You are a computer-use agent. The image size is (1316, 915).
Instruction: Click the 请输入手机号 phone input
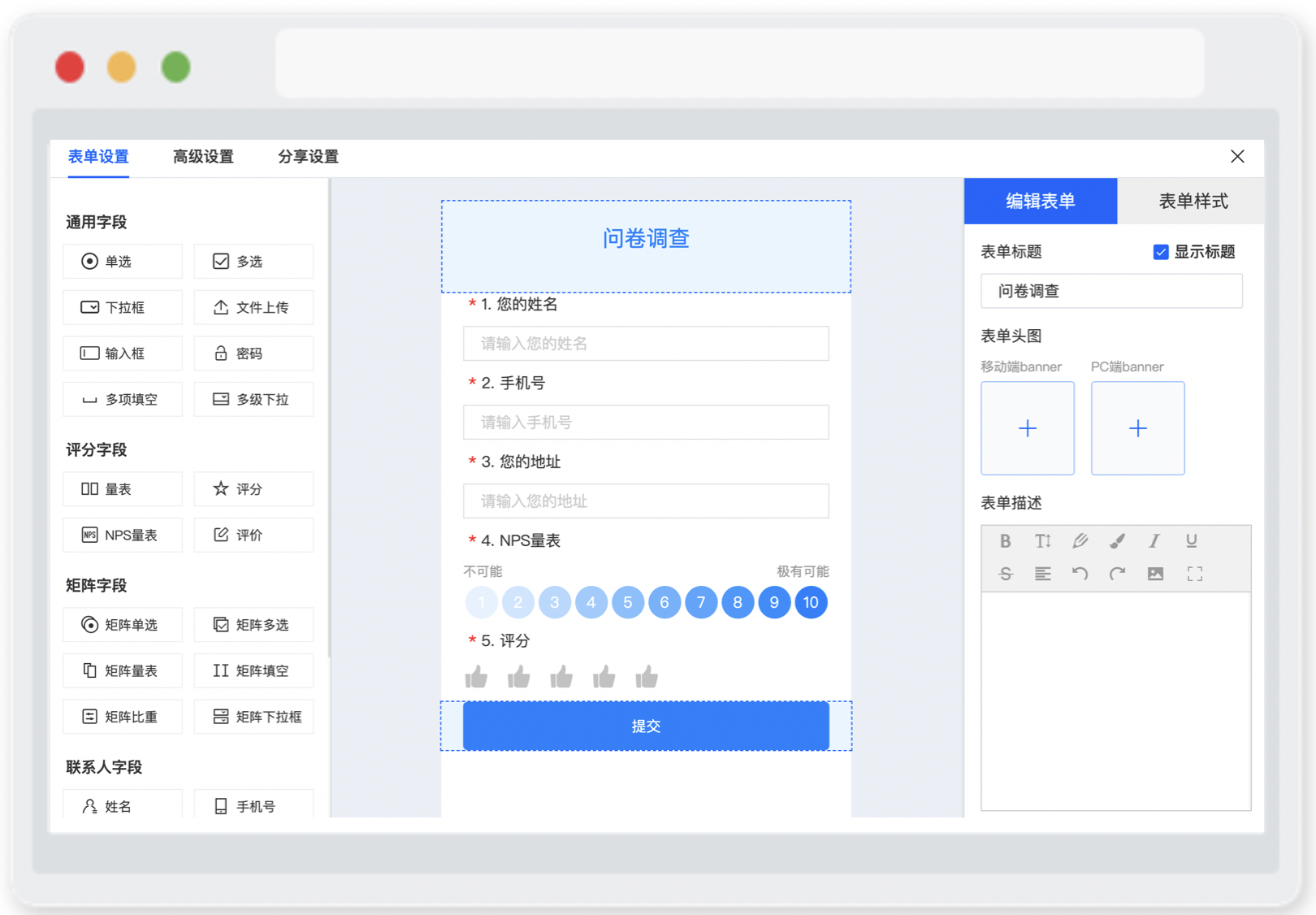pos(646,423)
